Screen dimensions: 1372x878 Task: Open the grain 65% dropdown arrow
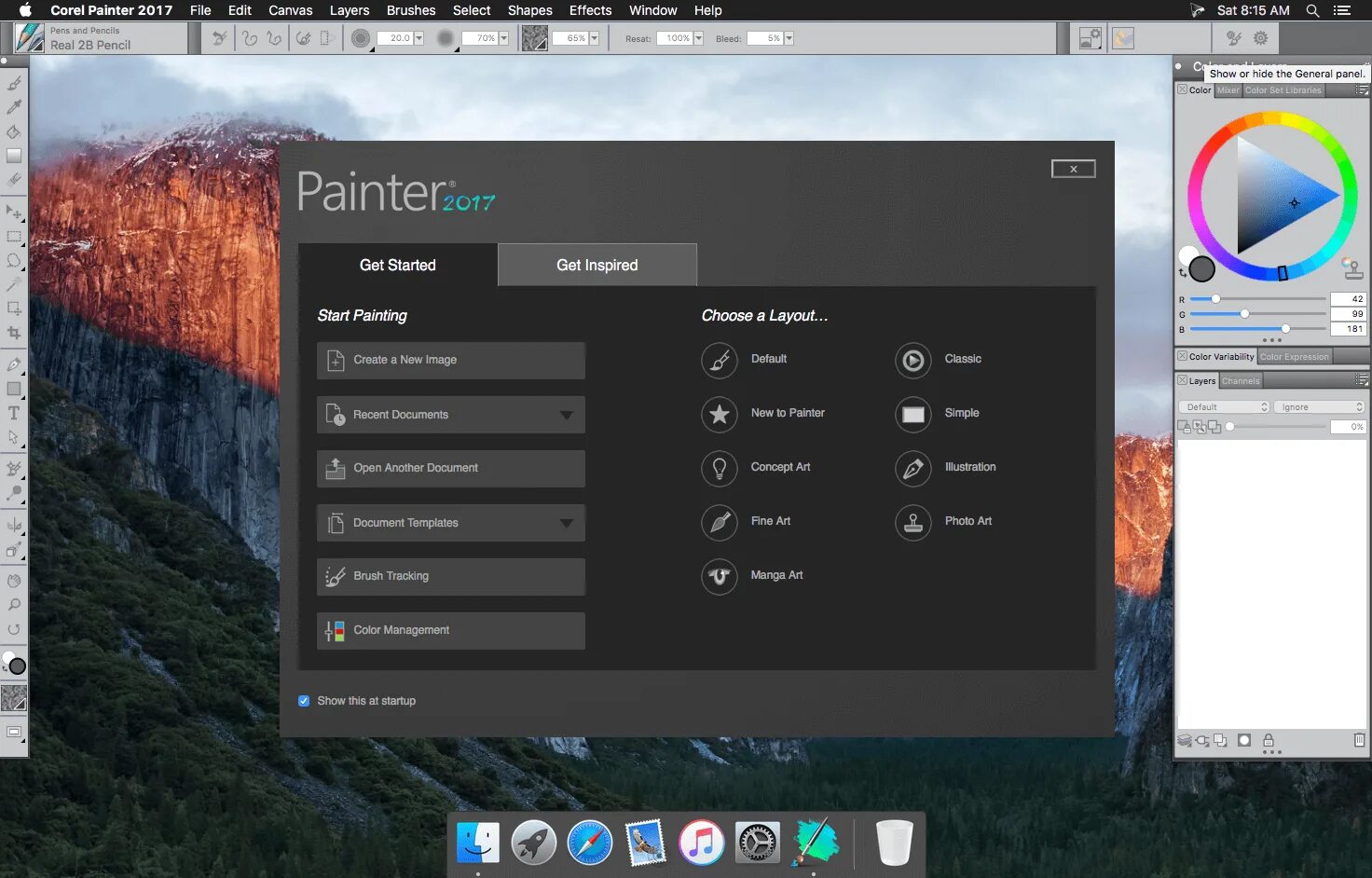click(594, 38)
